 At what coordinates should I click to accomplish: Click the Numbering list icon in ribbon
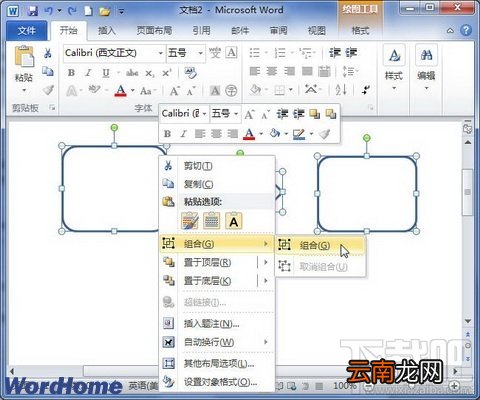coord(280,53)
